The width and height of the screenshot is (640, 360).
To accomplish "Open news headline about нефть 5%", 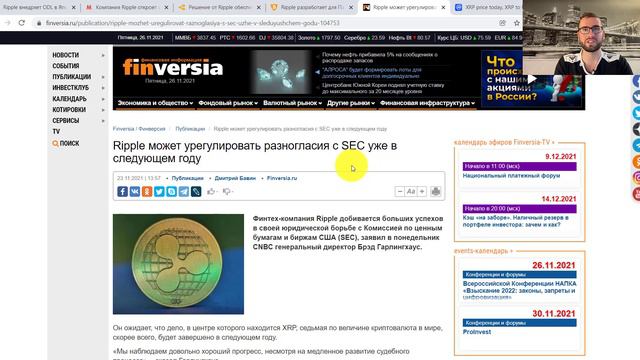I will pos(380,57).
